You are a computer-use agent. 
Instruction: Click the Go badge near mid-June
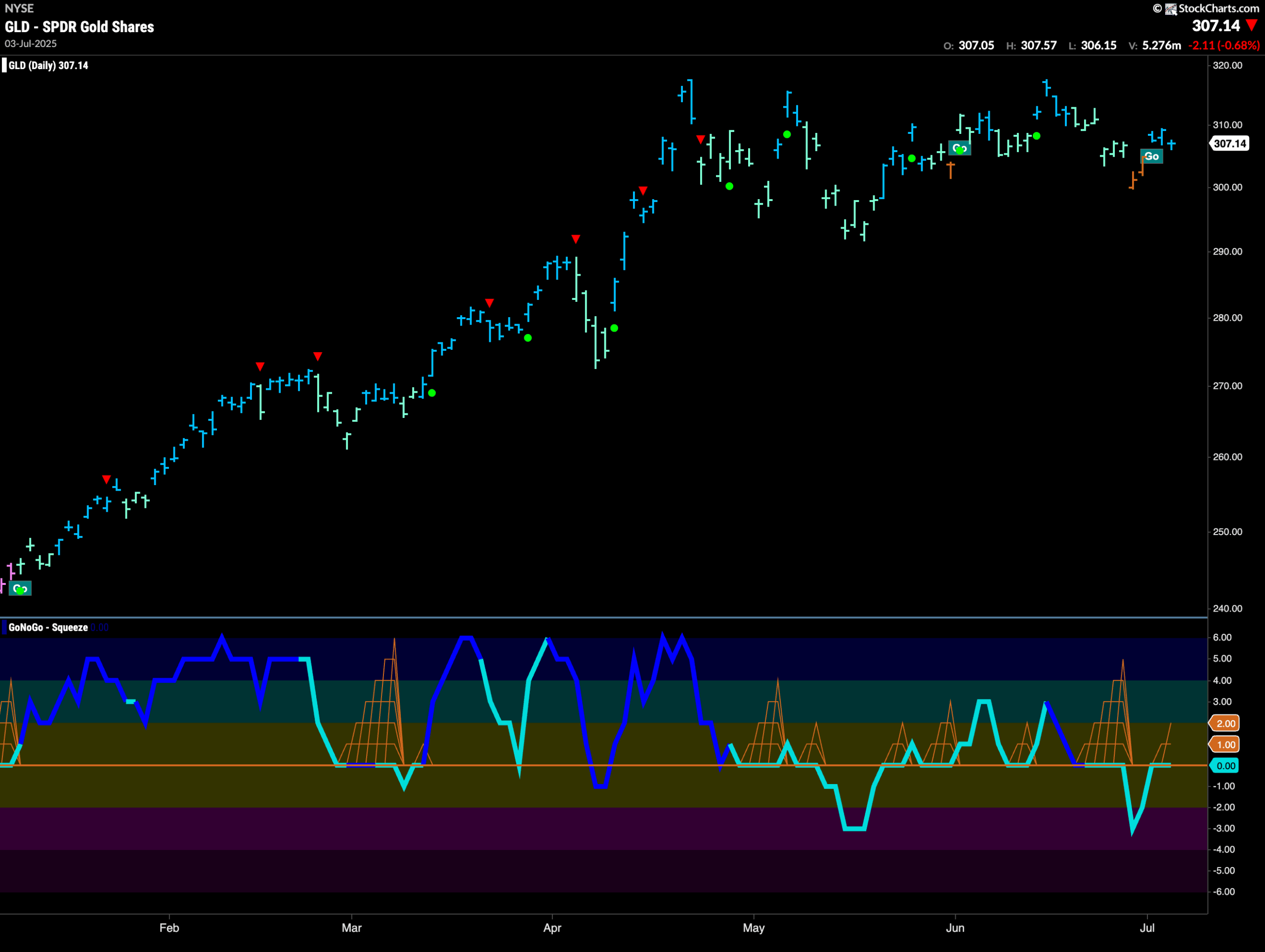(960, 148)
